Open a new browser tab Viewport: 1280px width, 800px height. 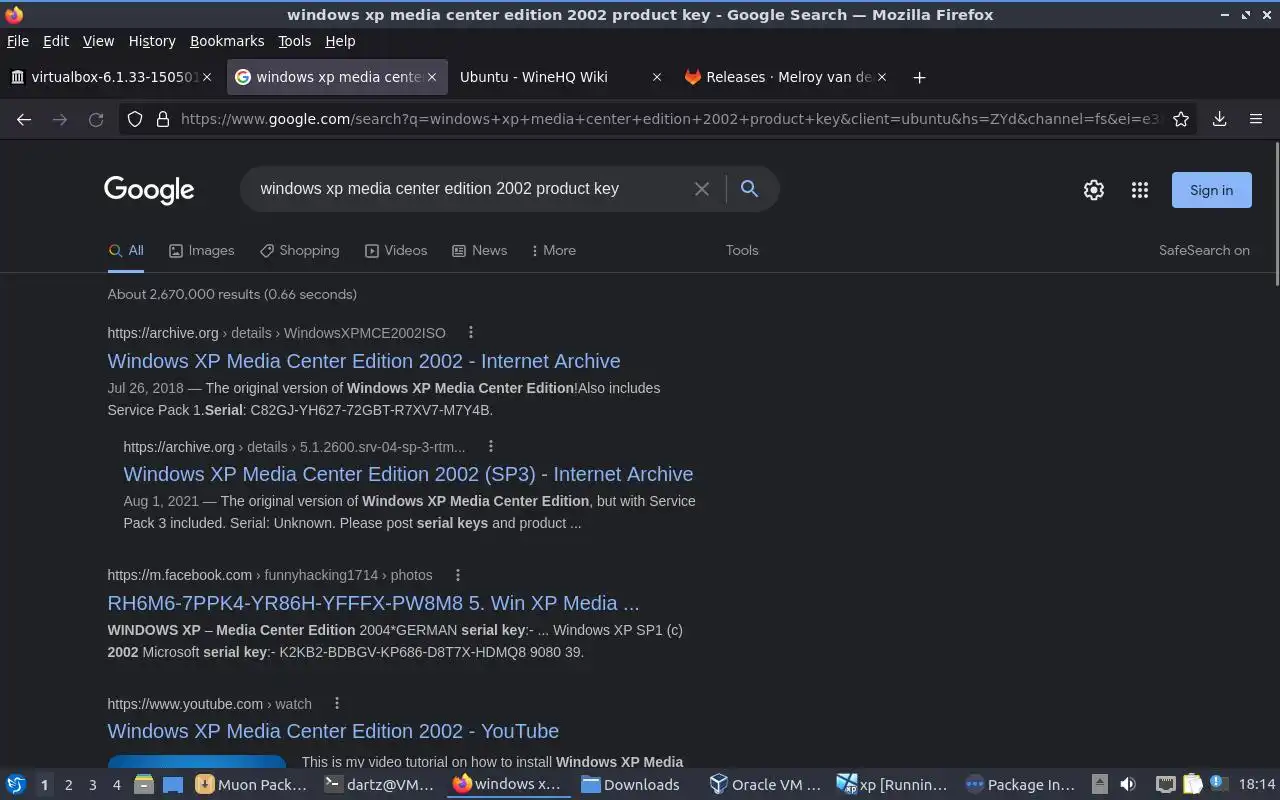919,77
